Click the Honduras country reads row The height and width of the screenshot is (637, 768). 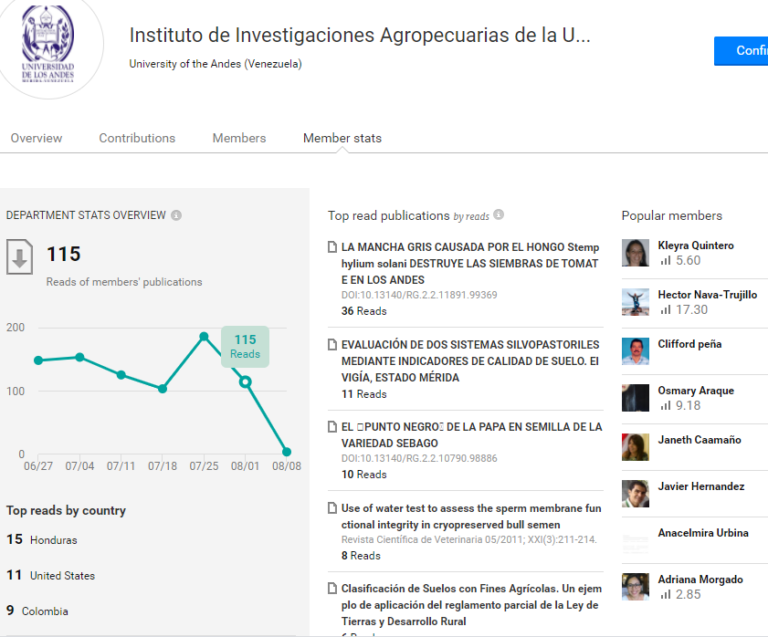42,540
